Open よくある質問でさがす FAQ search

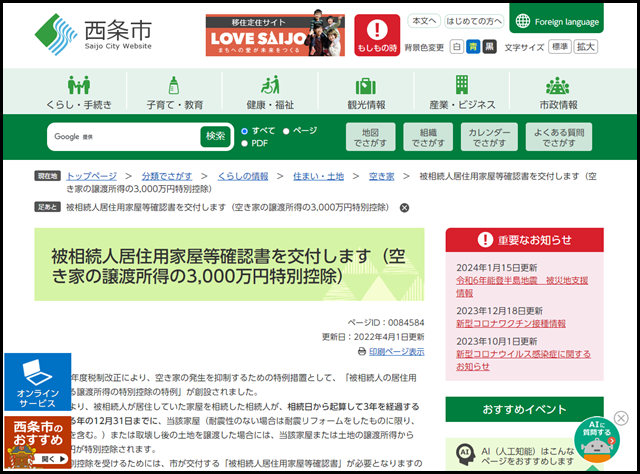click(559, 137)
